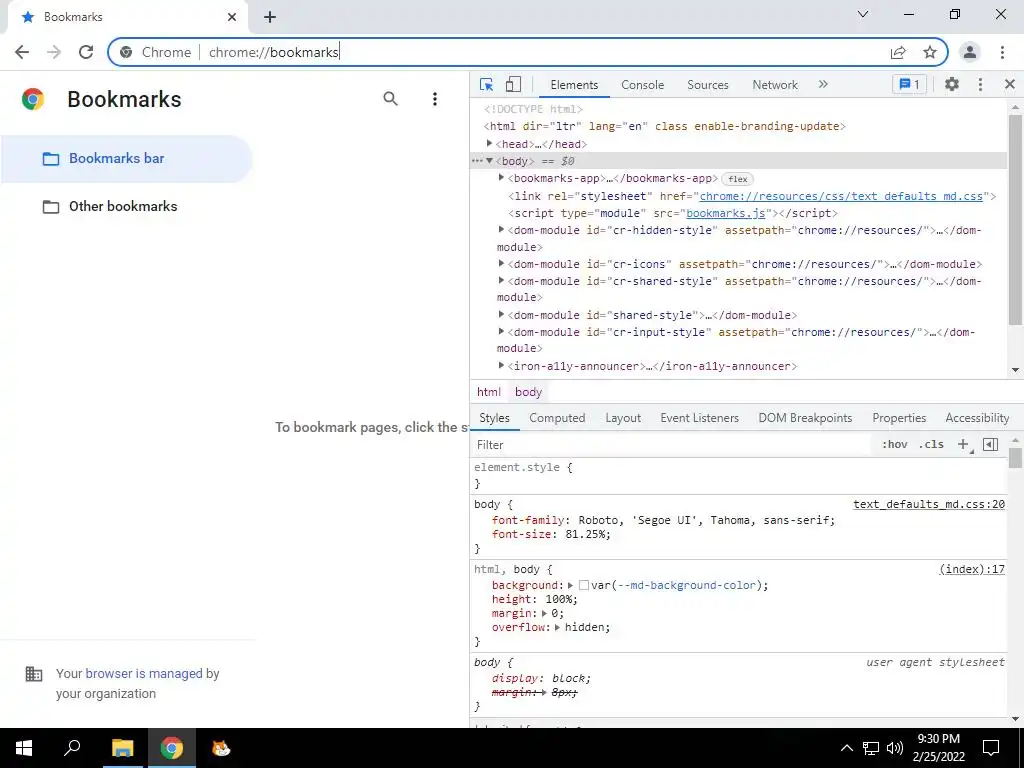Switch to the Sources tab
Image resolution: width=1024 pixels, height=768 pixels.
click(x=707, y=85)
